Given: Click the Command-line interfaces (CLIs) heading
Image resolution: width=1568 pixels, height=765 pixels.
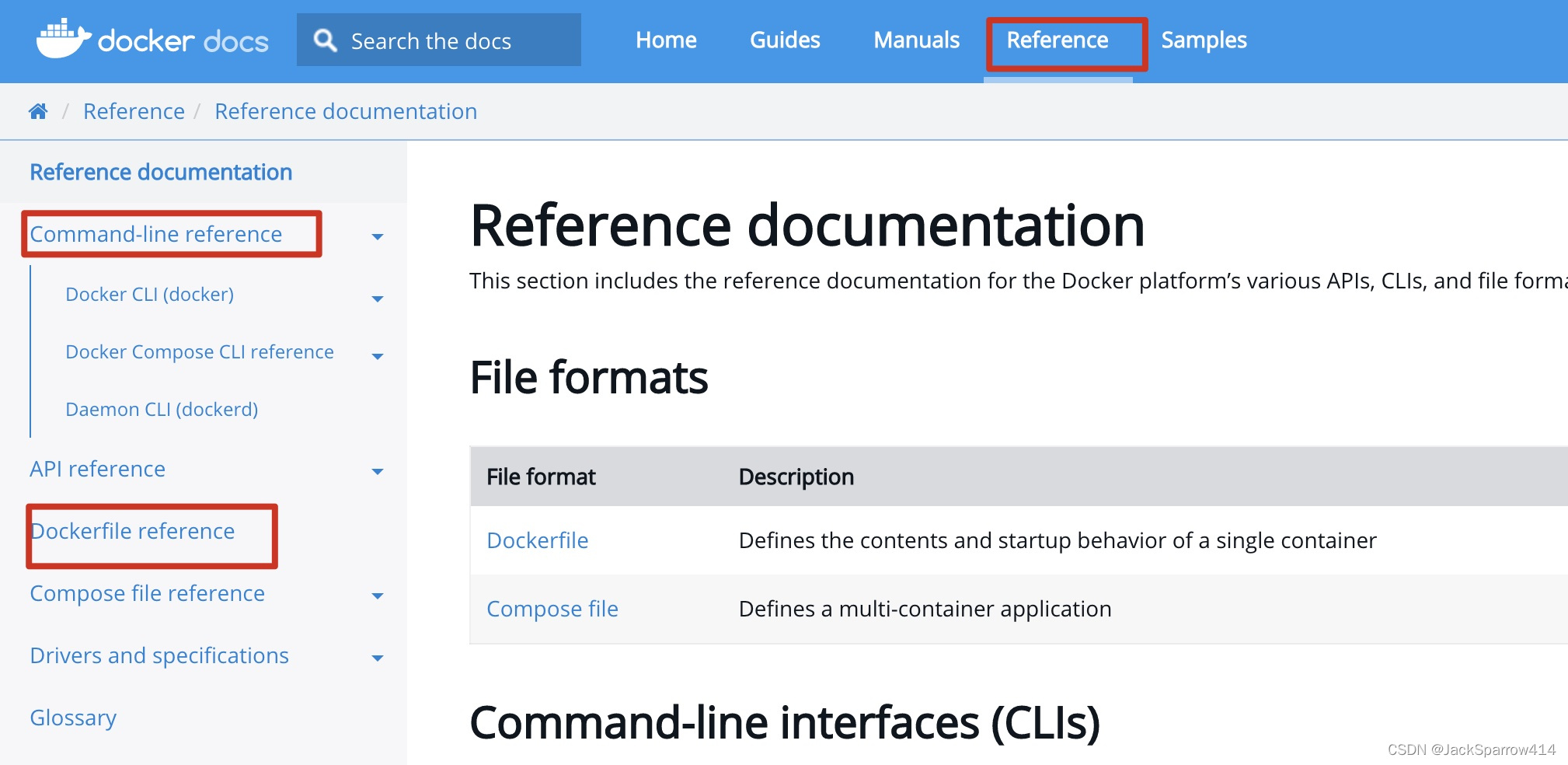Looking at the screenshot, I should click(x=785, y=723).
